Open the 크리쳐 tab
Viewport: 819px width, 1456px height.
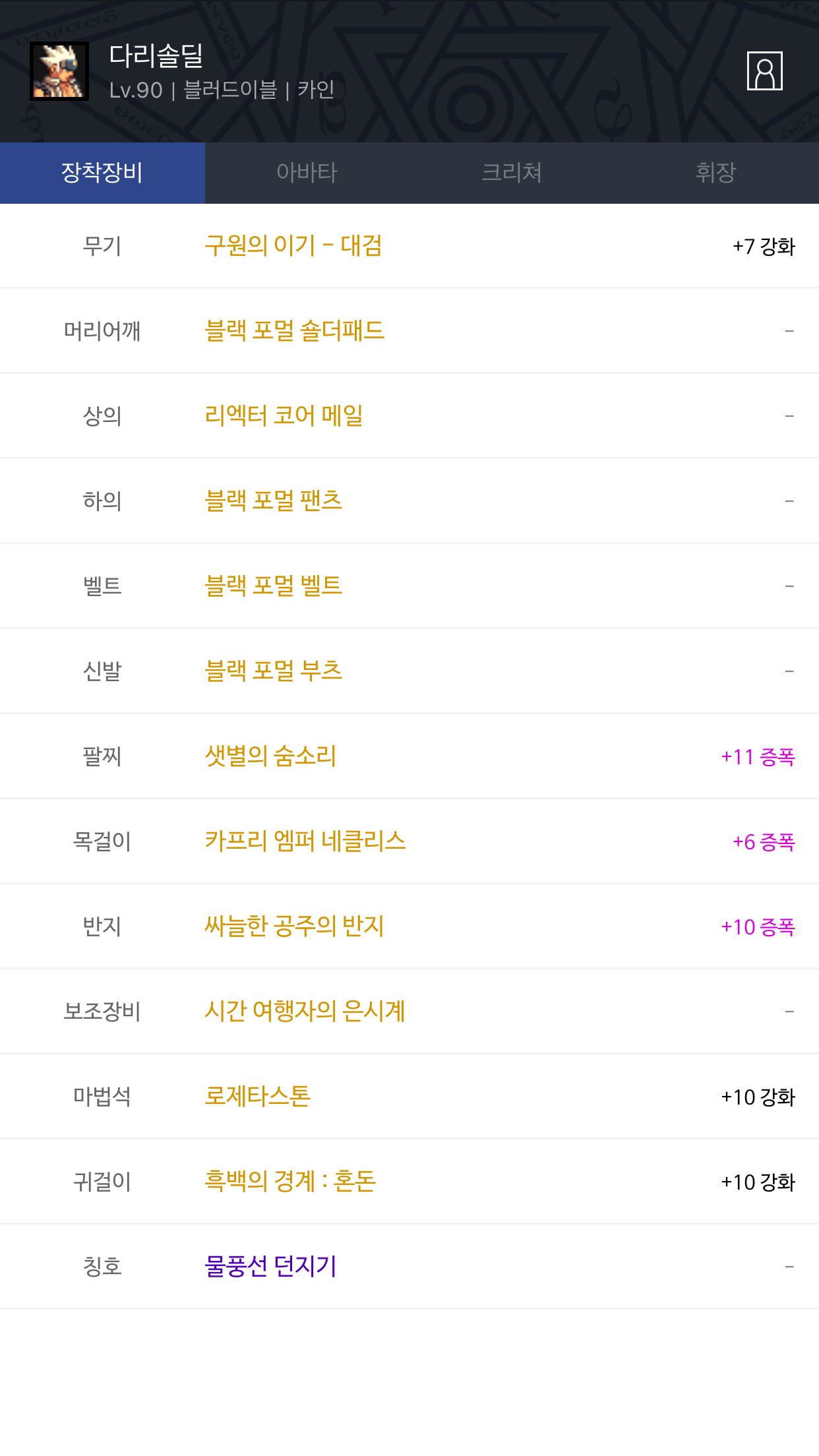(x=512, y=173)
